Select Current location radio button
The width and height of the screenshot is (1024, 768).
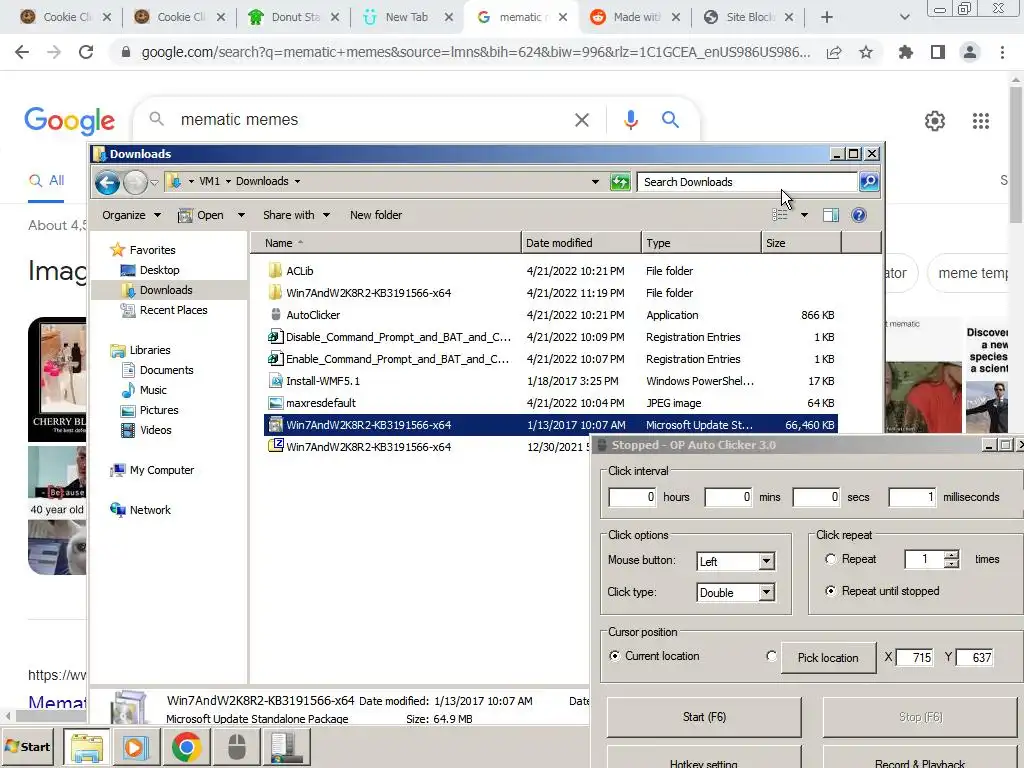614,656
